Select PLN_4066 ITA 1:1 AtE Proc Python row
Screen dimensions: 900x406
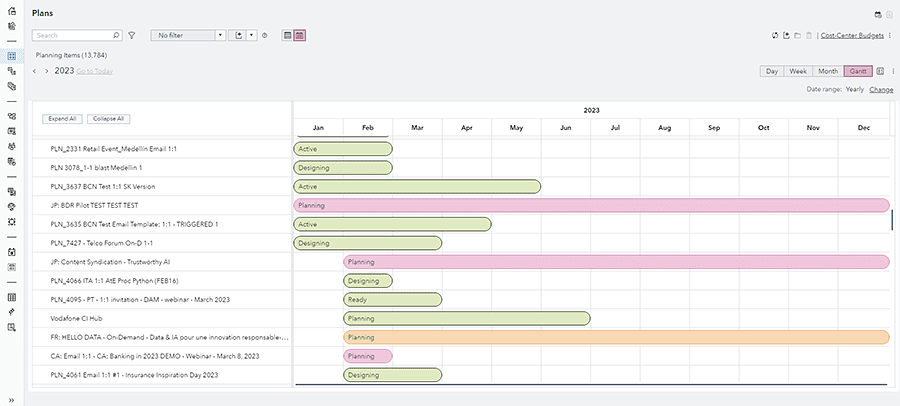(162, 281)
